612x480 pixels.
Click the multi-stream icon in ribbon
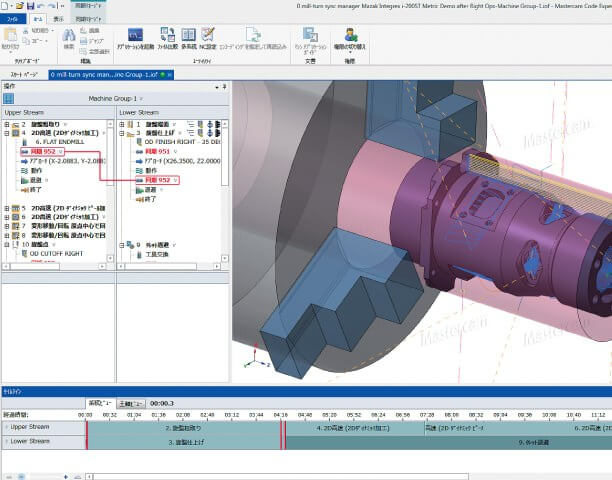point(190,35)
